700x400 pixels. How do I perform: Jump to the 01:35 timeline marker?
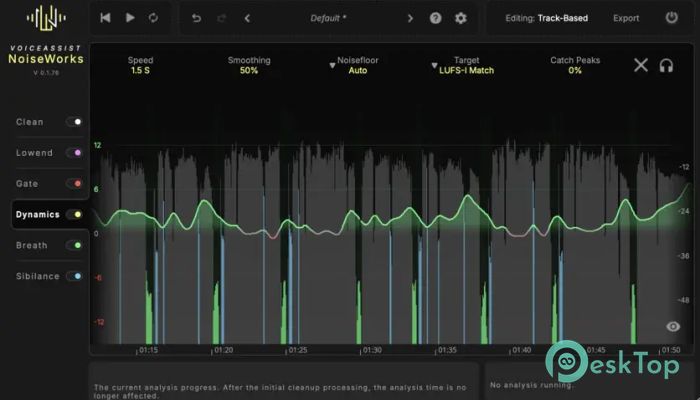447,350
